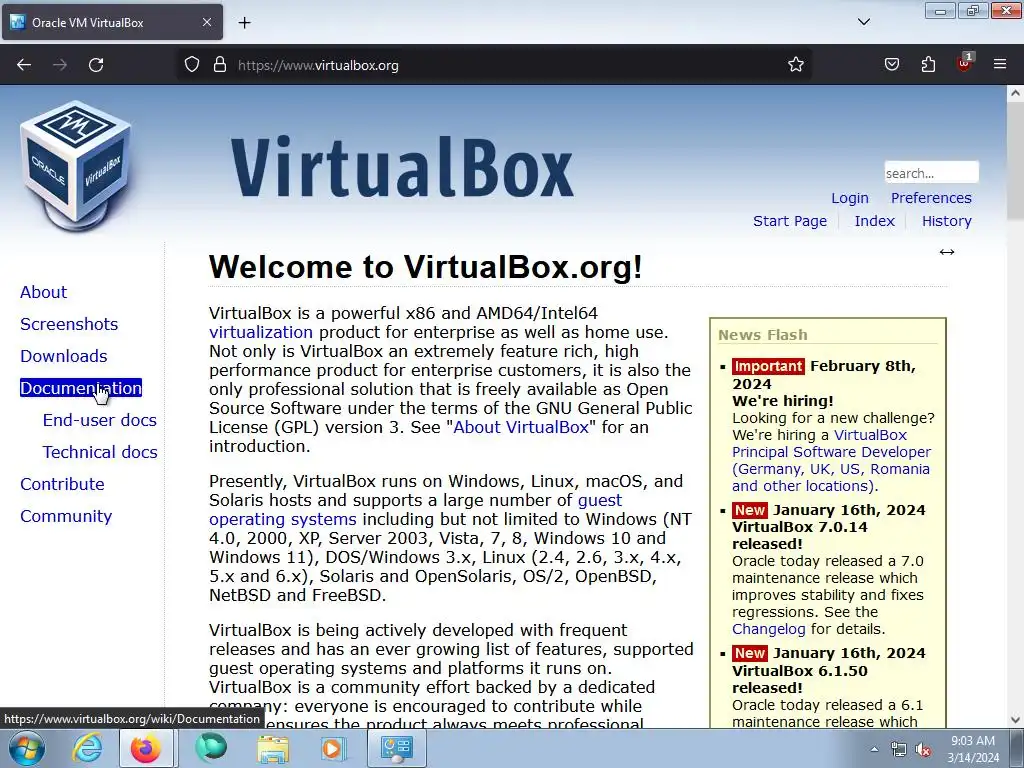
Task: Open the Save to Pocket icon
Action: [x=891, y=65]
